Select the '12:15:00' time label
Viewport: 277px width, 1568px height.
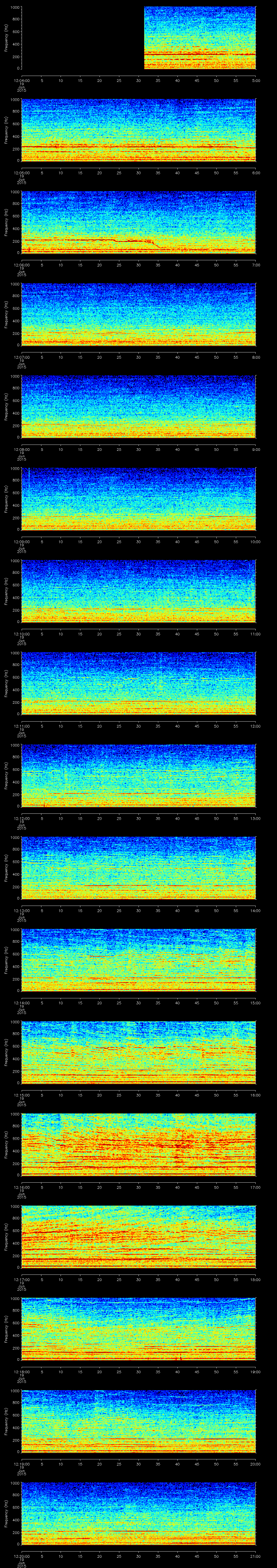[x=22, y=1095]
